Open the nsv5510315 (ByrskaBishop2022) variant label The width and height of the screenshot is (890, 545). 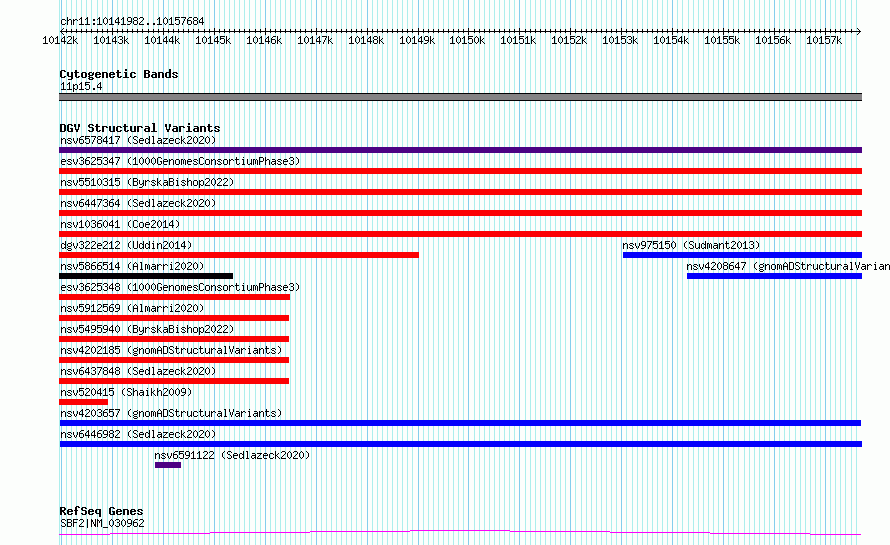(147, 182)
